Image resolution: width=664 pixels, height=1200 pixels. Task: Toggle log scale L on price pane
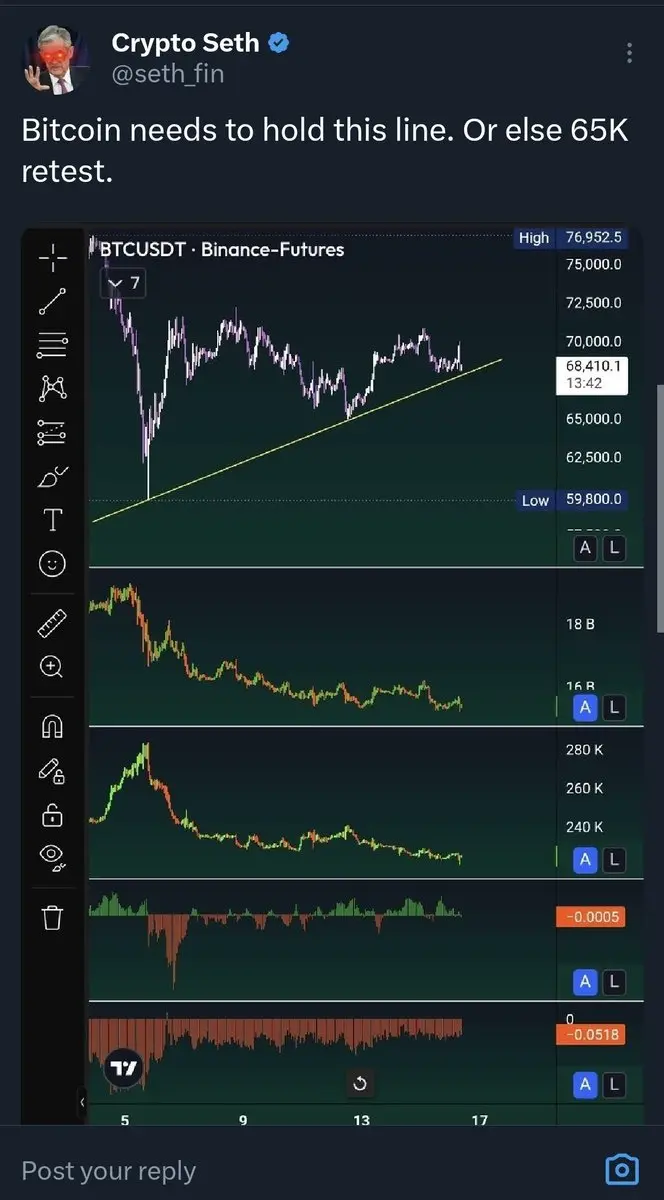pyautogui.click(x=614, y=548)
